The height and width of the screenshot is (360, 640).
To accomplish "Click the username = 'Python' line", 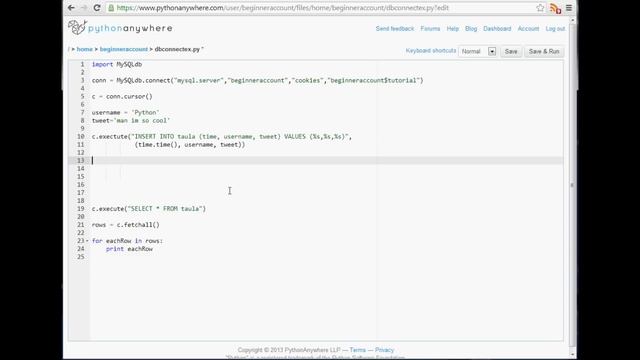I will click(125, 113).
